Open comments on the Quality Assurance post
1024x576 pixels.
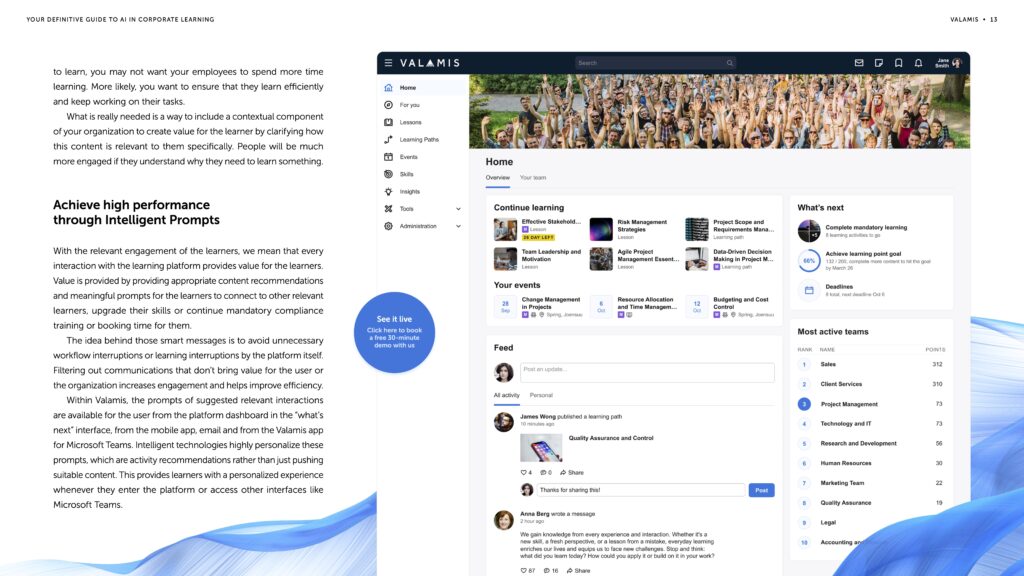pos(543,472)
